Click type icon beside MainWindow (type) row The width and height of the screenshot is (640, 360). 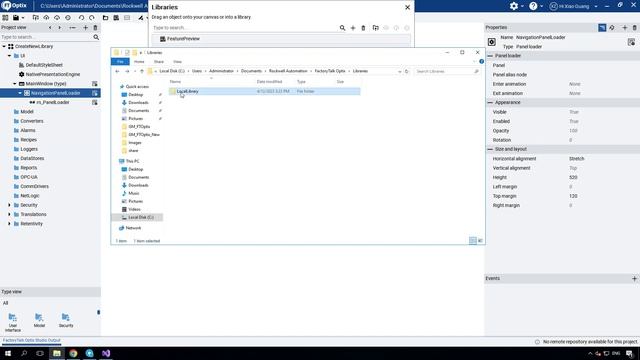click(x=95, y=84)
